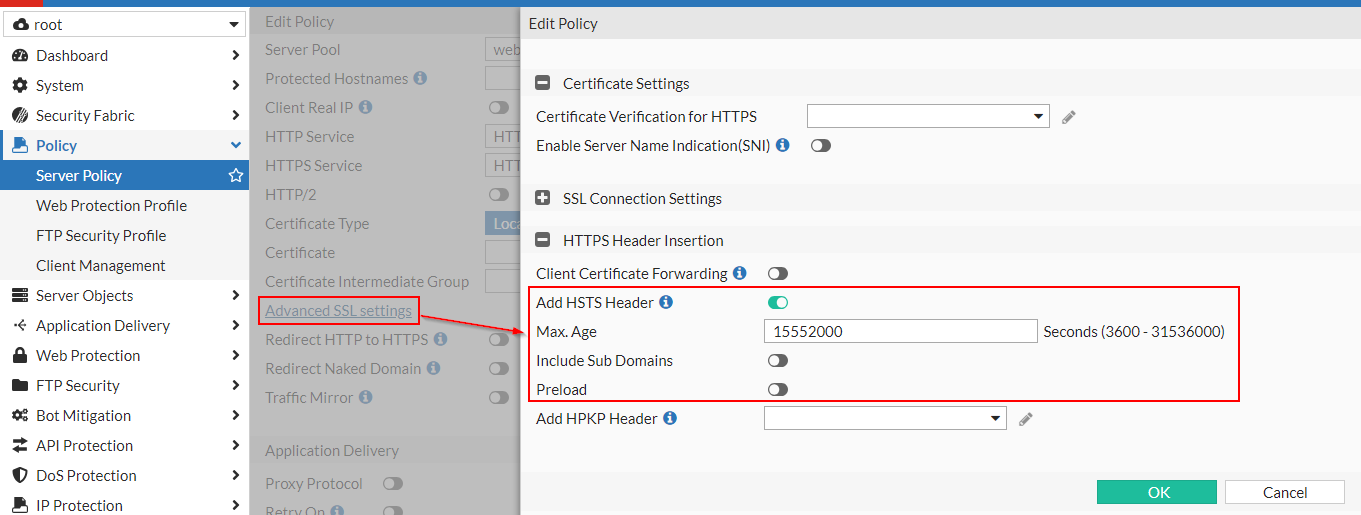Click the DoS Protection shield icon in the sidebar
Screen dimensions: 1361x515
click(x=20, y=476)
